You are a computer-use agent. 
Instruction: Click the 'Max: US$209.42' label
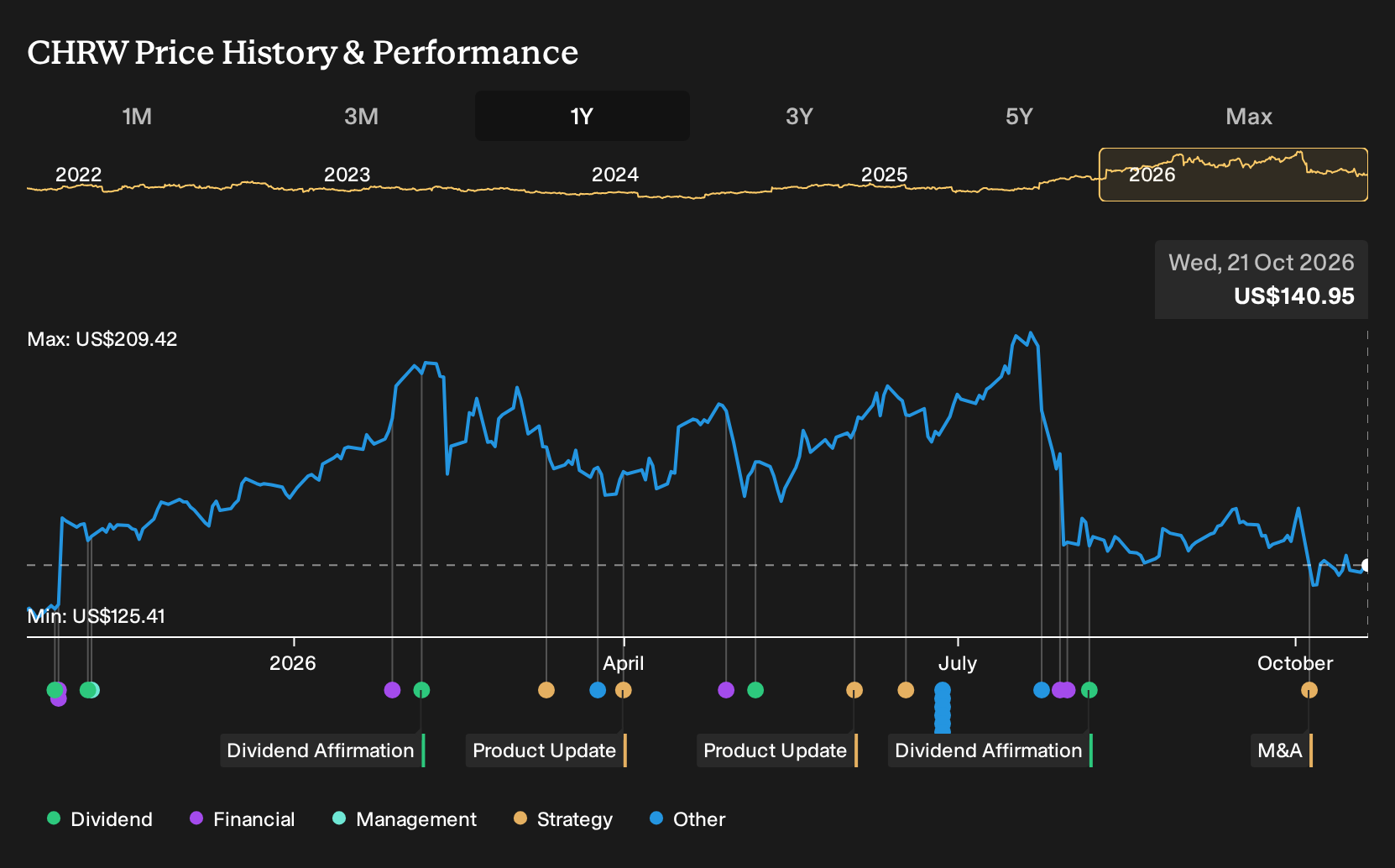point(102,339)
